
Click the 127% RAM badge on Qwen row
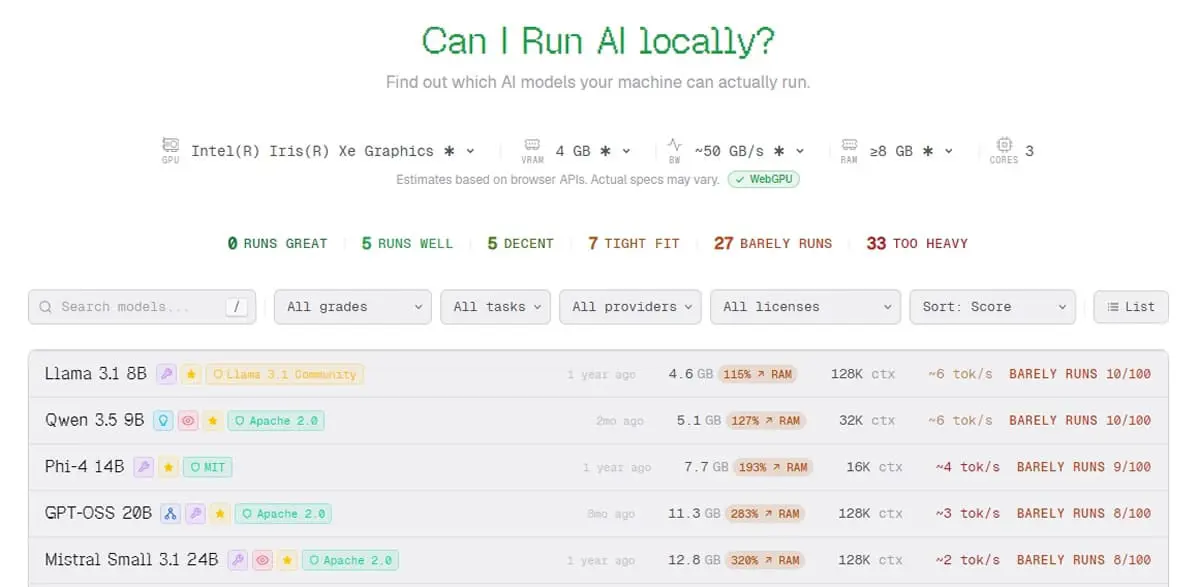(766, 421)
